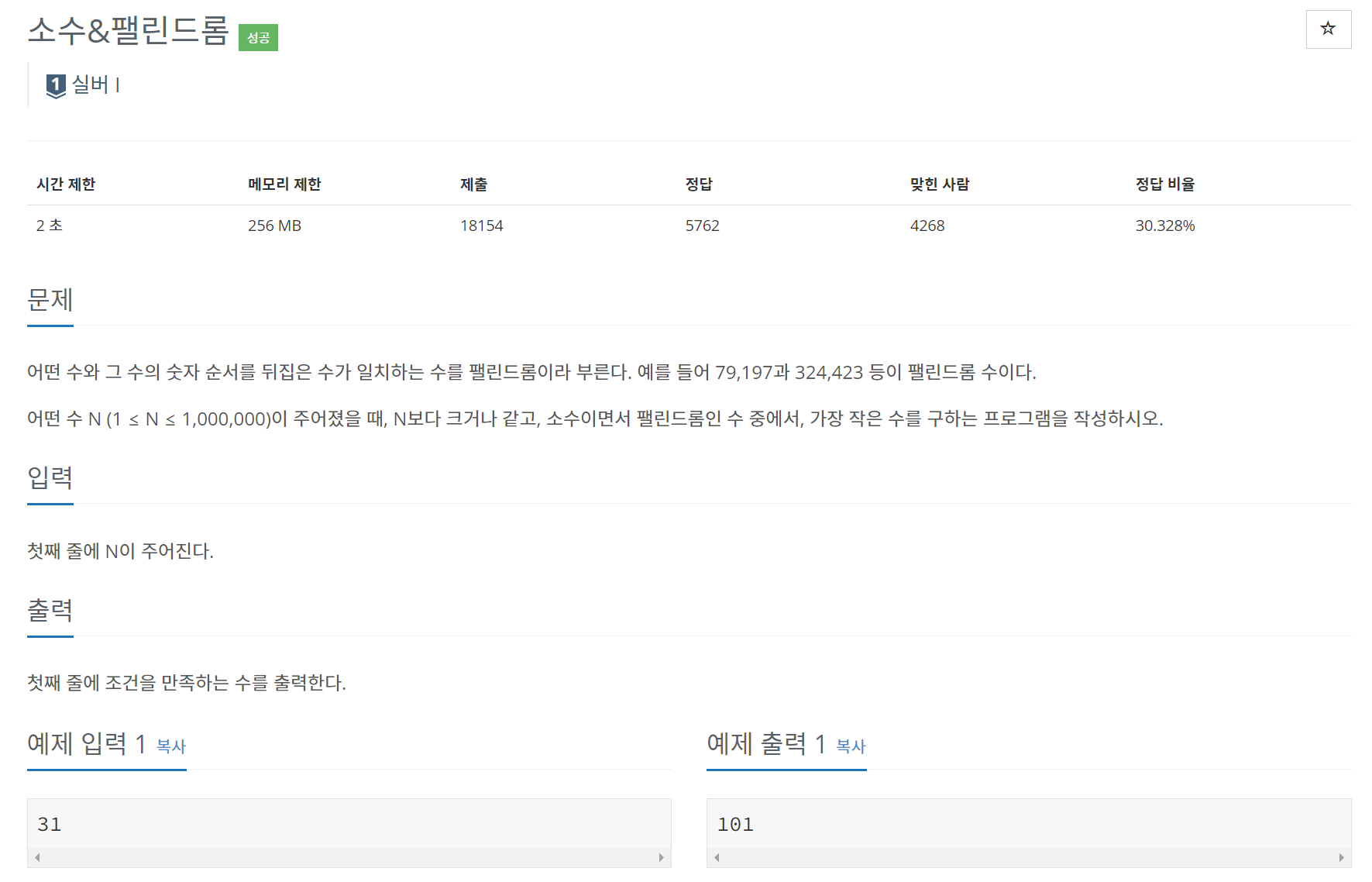Viewport: 1372px width, 882px height.
Task: Copy sample input using 복사 link
Action: [x=171, y=746]
